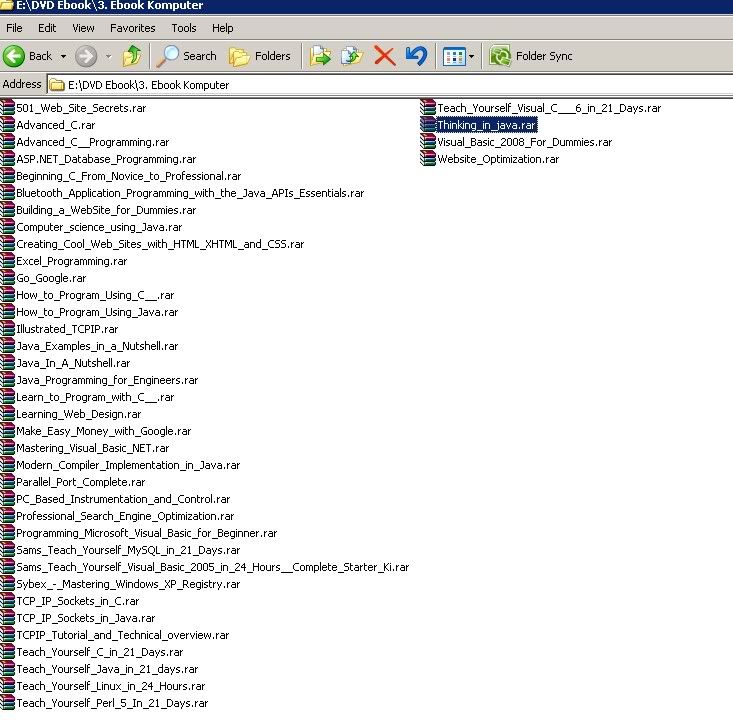733x720 pixels.
Task: Click the Forward arrow icon
Action: pyautogui.click(x=86, y=56)
